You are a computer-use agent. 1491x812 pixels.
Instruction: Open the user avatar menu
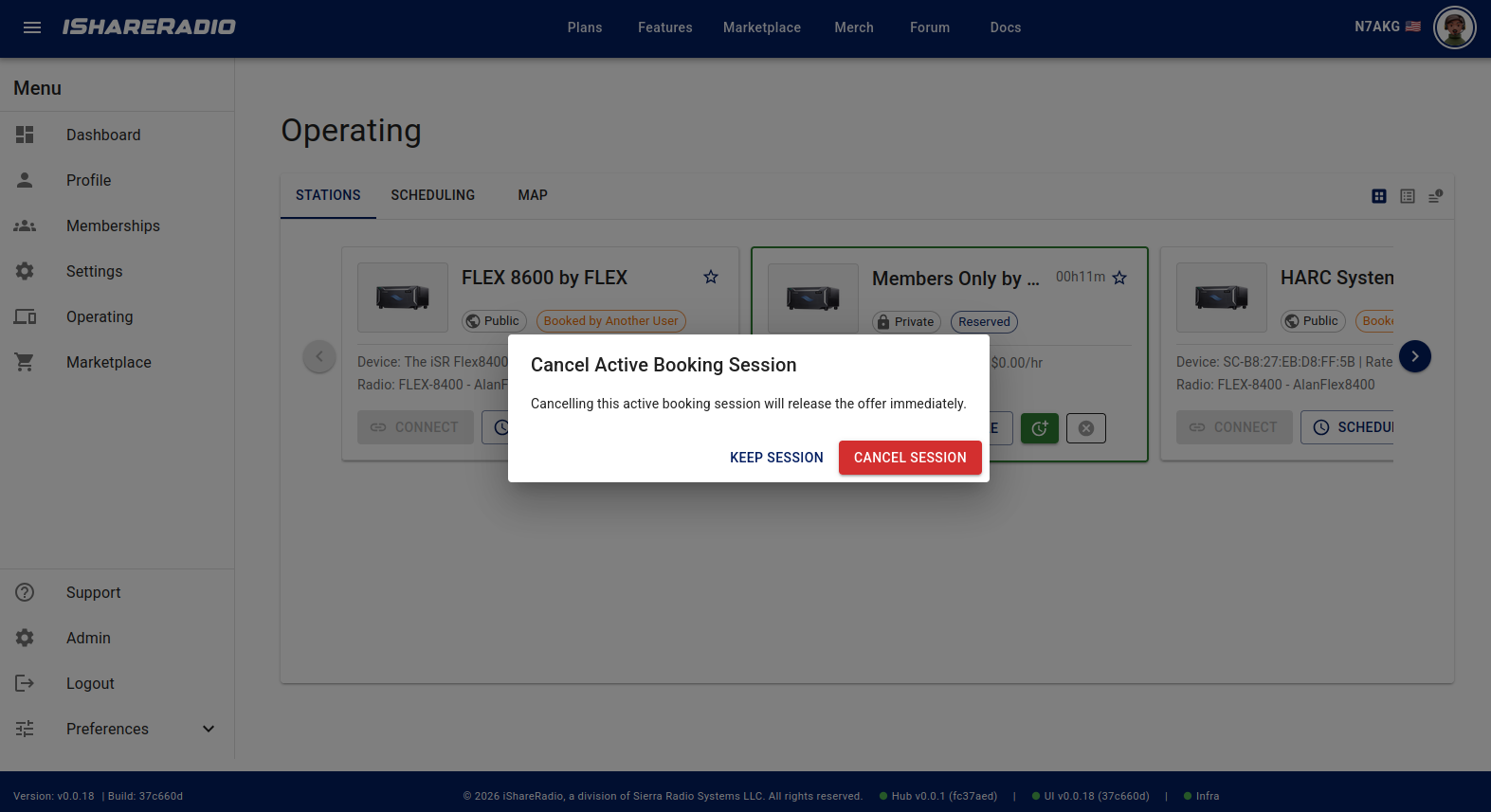pos(1455,27)
